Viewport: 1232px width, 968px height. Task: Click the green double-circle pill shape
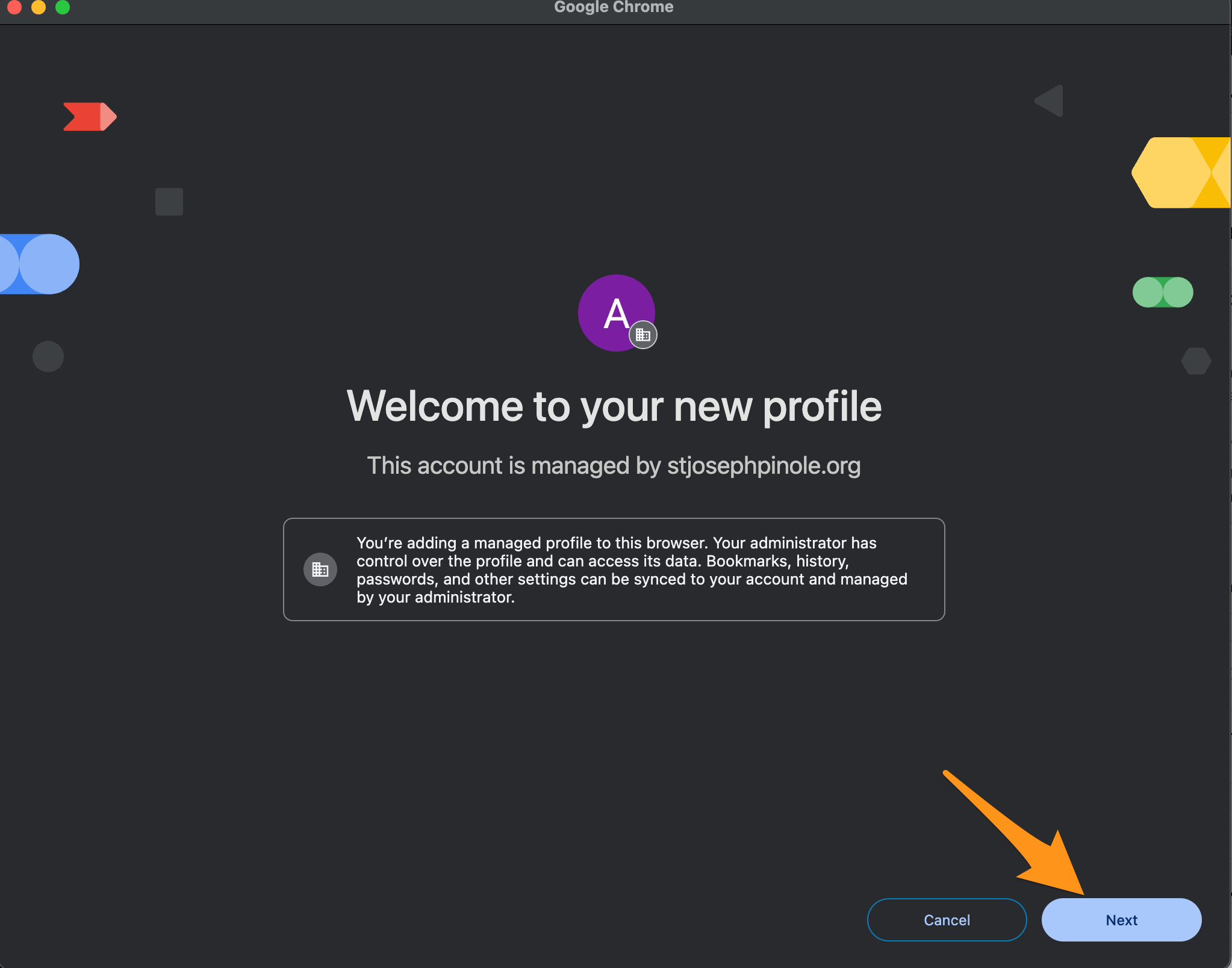click(x=1162, y=293)
